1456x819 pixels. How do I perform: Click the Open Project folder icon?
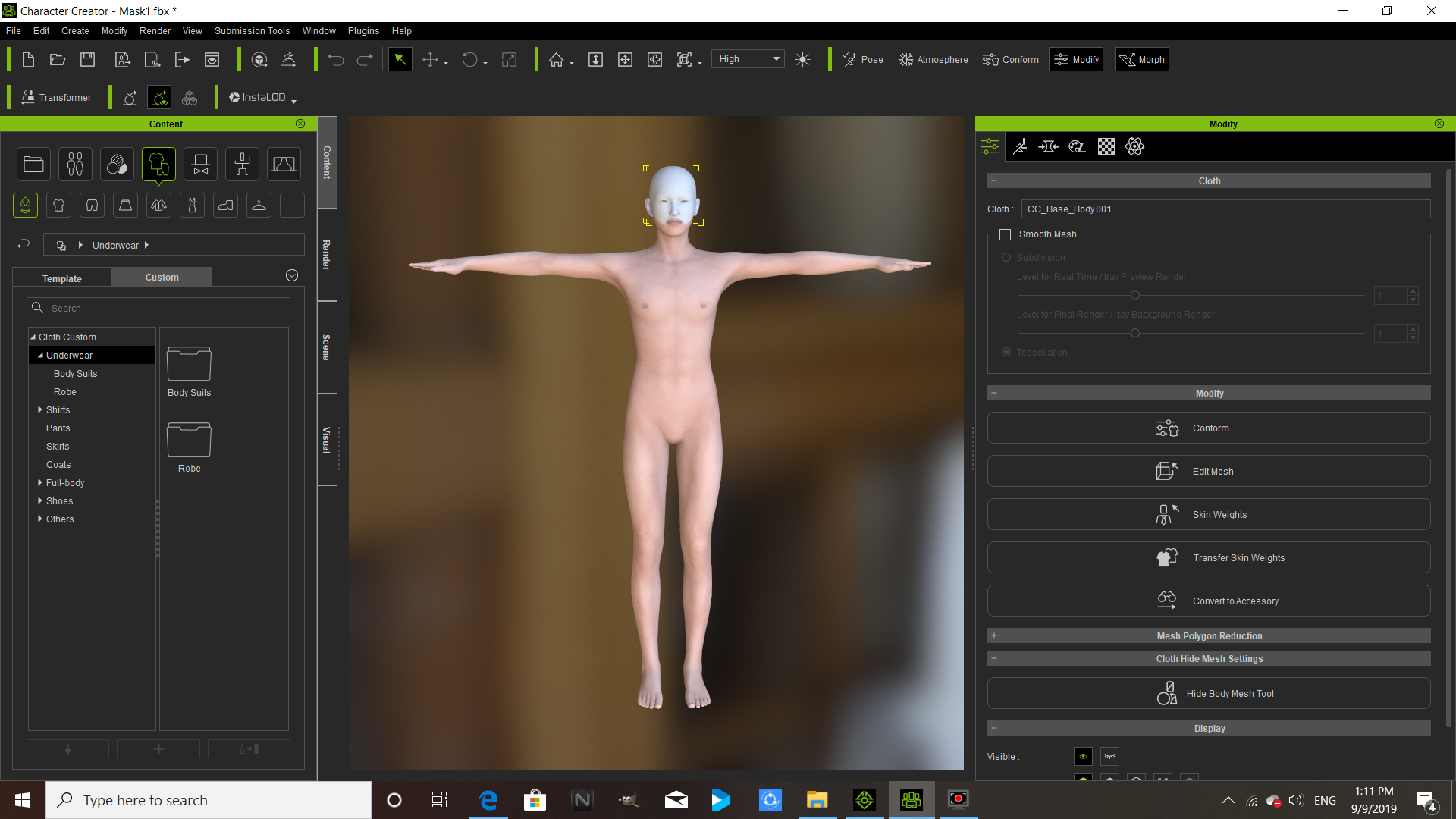tap(58, 60)
